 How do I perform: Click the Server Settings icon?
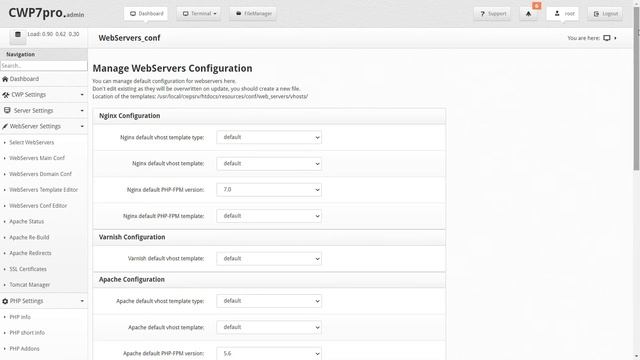pyautogui.click(x=7, y=110)
